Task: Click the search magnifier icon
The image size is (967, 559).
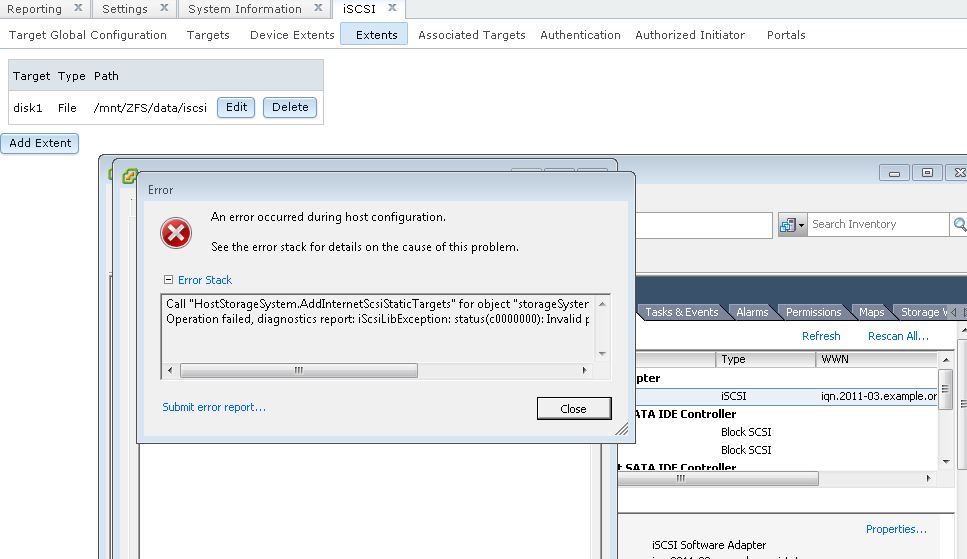Action: pyautogui.click(x=959, y=225)
